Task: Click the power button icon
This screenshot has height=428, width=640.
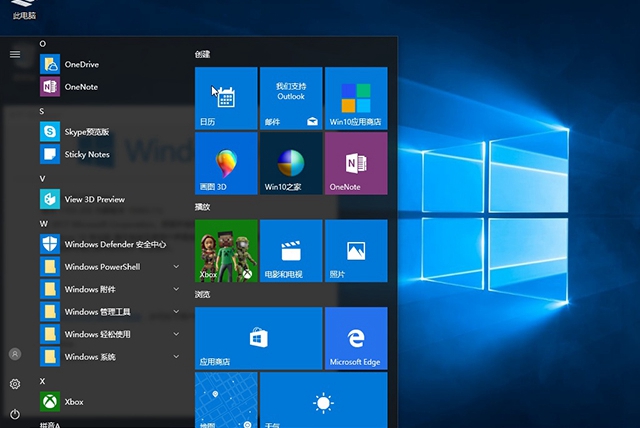Action: coord(15,414)
